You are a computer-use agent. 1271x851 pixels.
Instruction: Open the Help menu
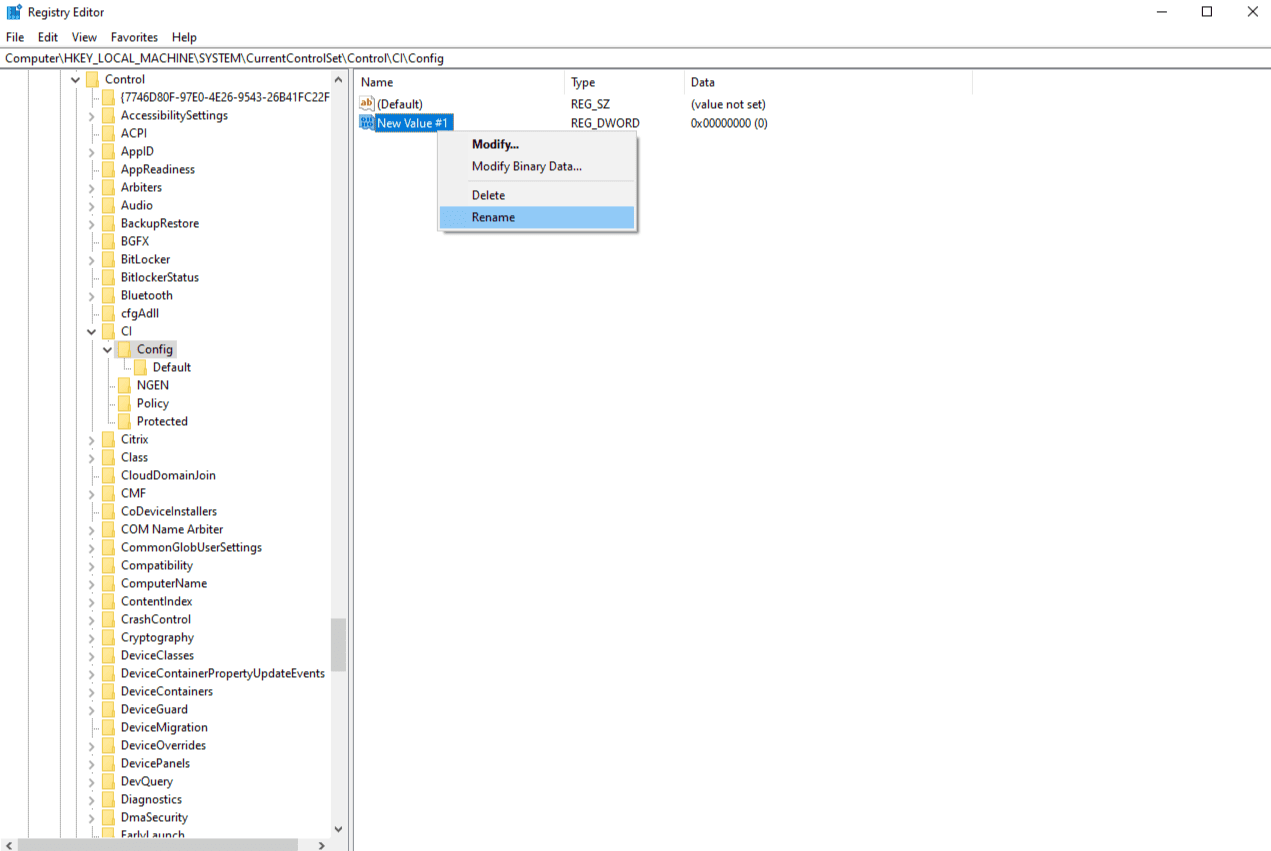point(184,37)
